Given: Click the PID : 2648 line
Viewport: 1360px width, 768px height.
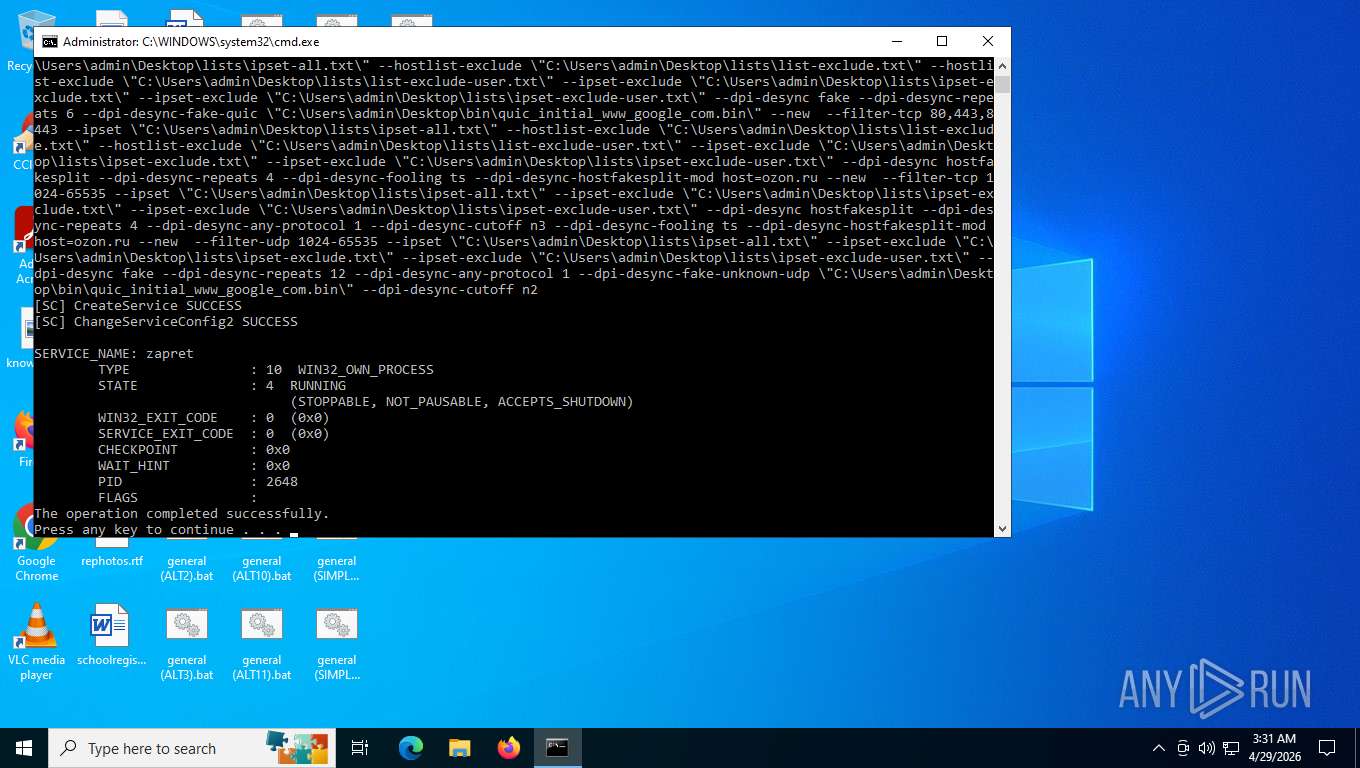Looking at the screenshot, I should pyautogui.click(x=198, y=481).
